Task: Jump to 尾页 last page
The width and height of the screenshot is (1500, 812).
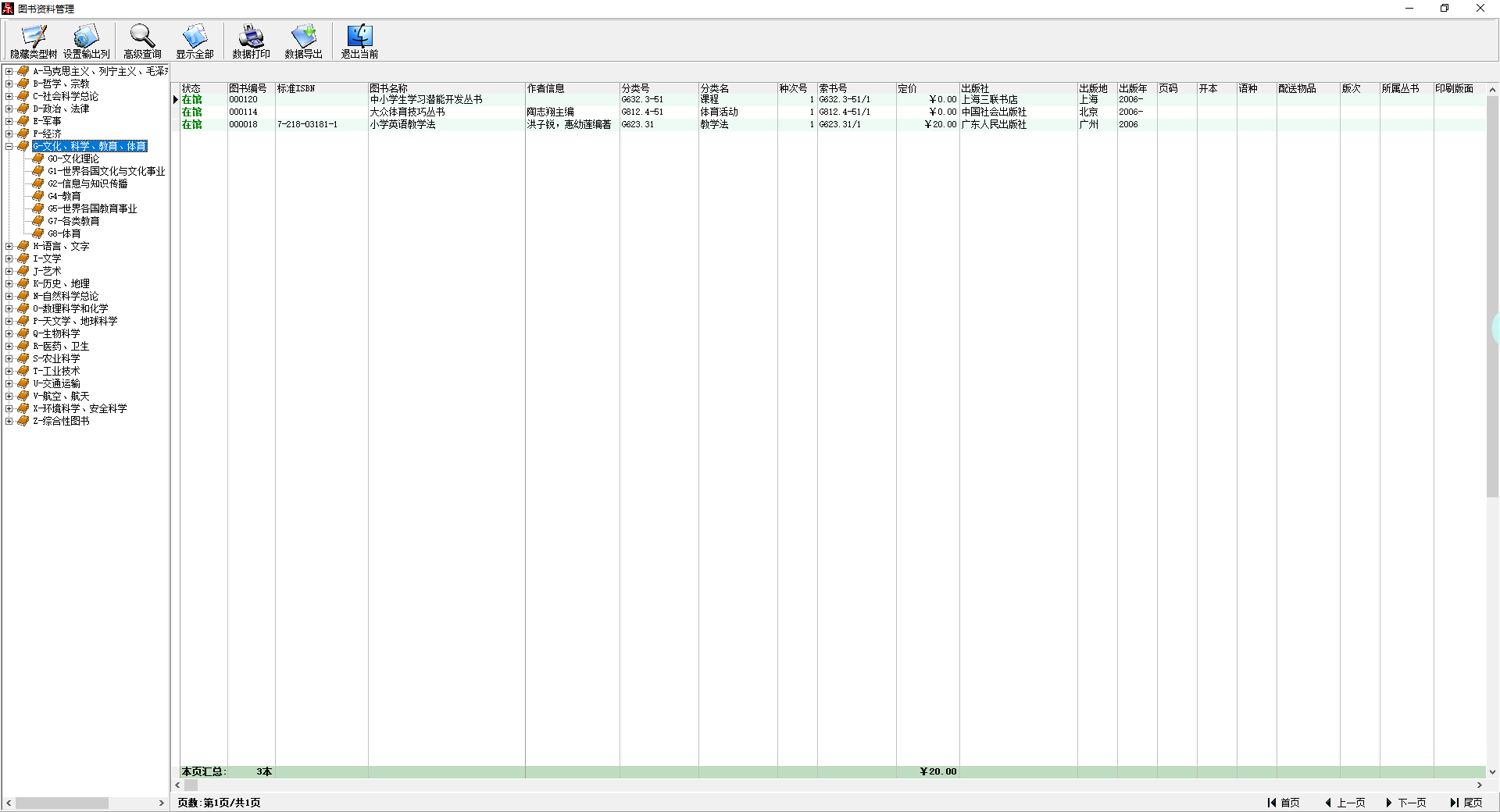Action: (1466, 803)
